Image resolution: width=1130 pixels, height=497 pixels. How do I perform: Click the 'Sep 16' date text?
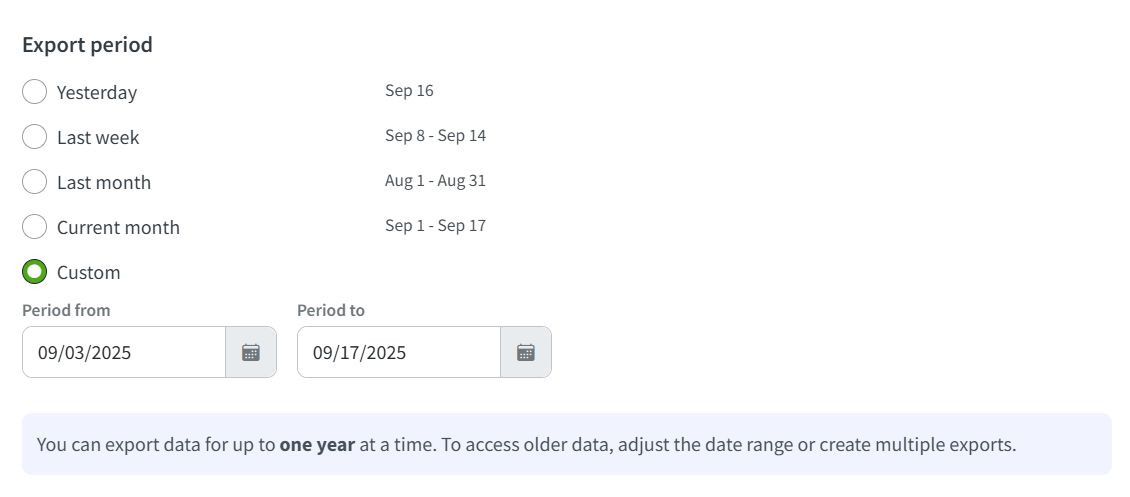click(x=409, y=91)
